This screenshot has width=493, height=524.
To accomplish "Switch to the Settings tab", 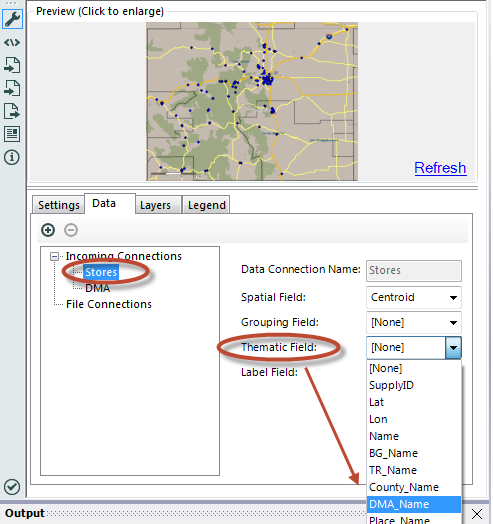I will pyautogui.click(x=58, y=205).
